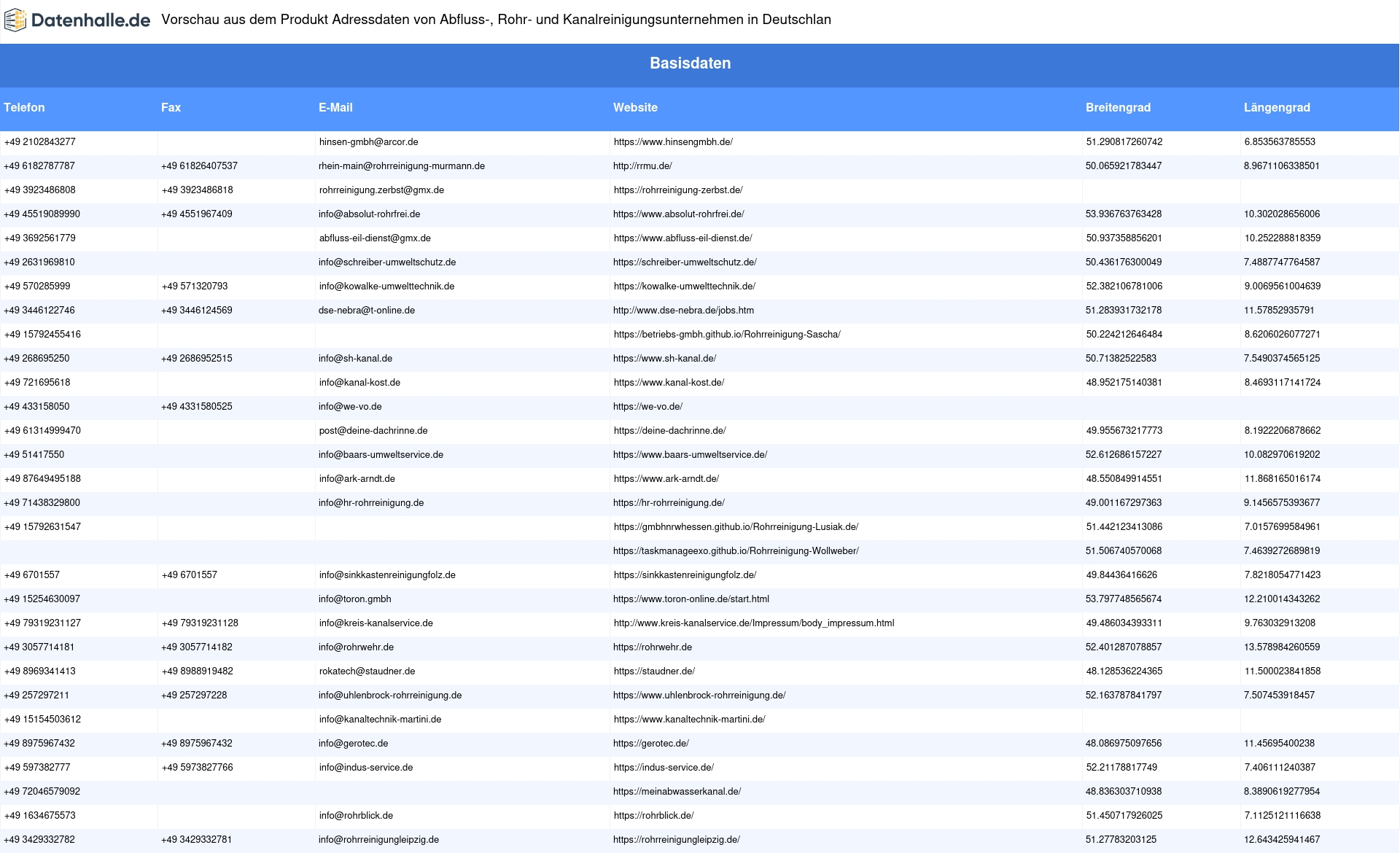Select latitude value 48.128536224365

(x=1124, y=671)
